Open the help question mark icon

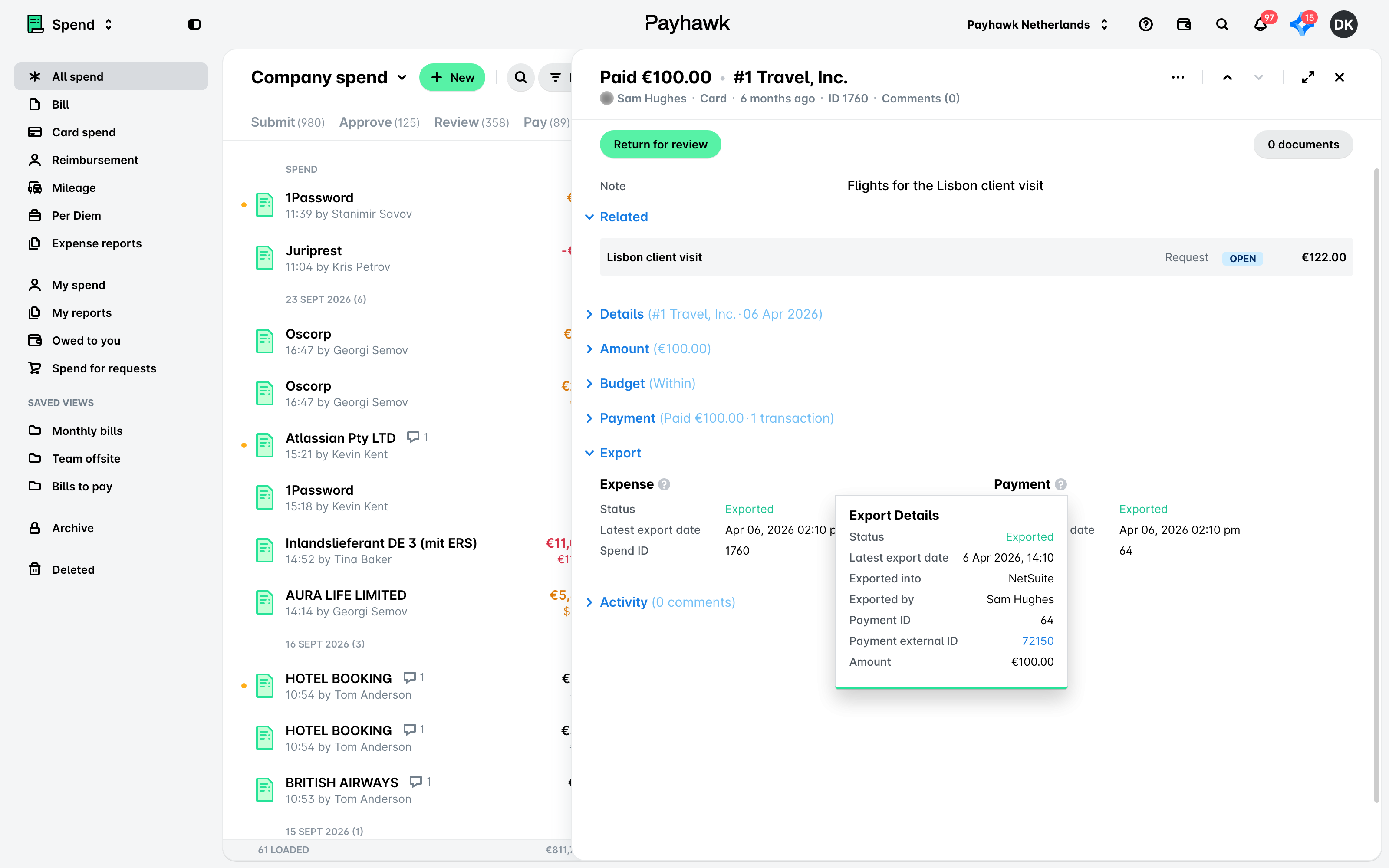[1145, 25]
